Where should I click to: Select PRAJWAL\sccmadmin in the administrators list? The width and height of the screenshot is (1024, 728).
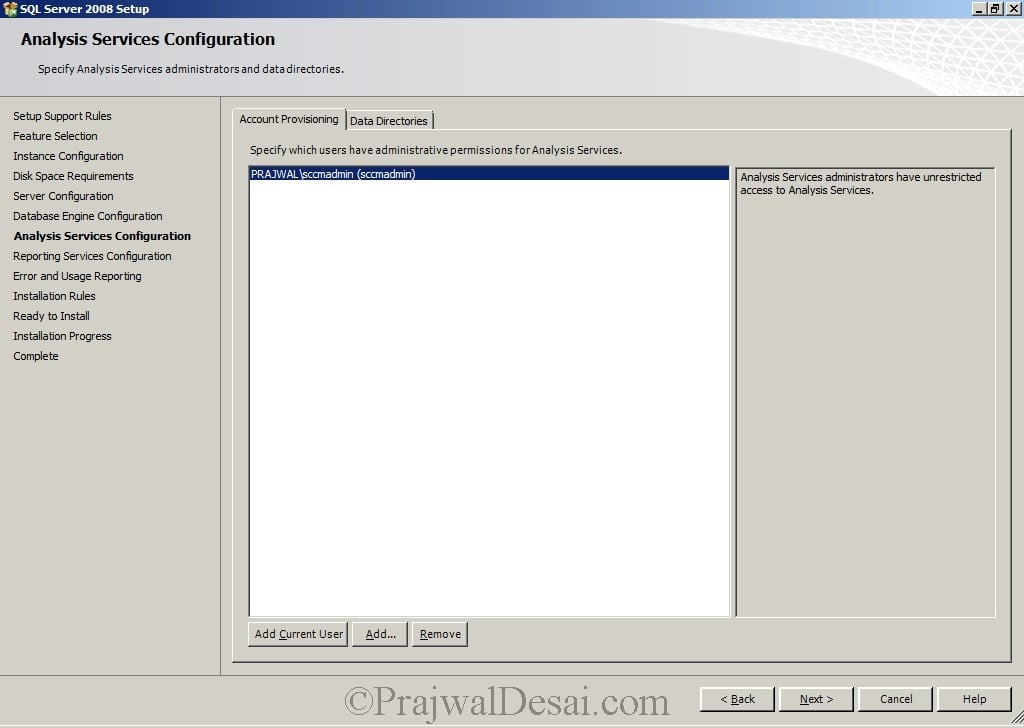pos(488,174)
